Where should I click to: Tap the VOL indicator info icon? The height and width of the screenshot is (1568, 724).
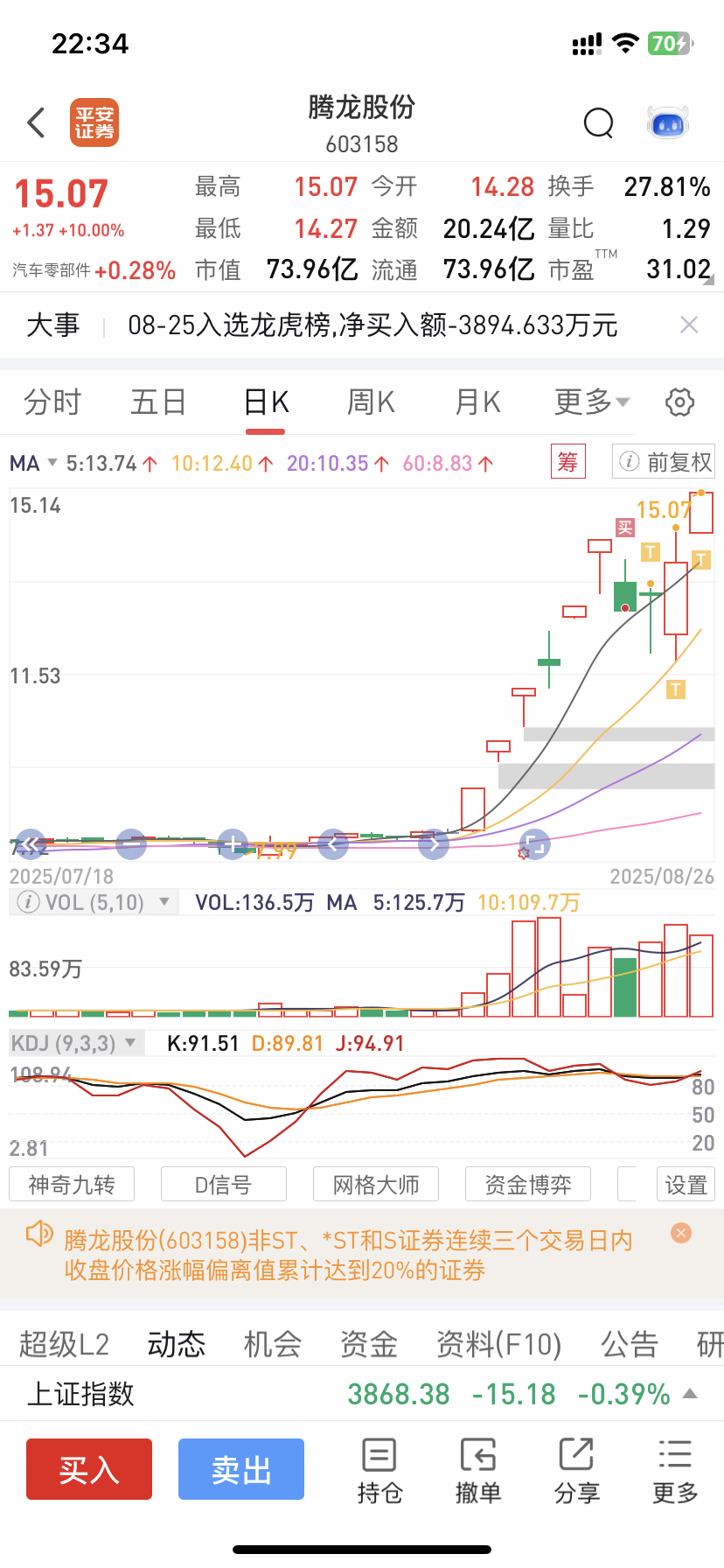pyautogui.click(x=28, y=902)
